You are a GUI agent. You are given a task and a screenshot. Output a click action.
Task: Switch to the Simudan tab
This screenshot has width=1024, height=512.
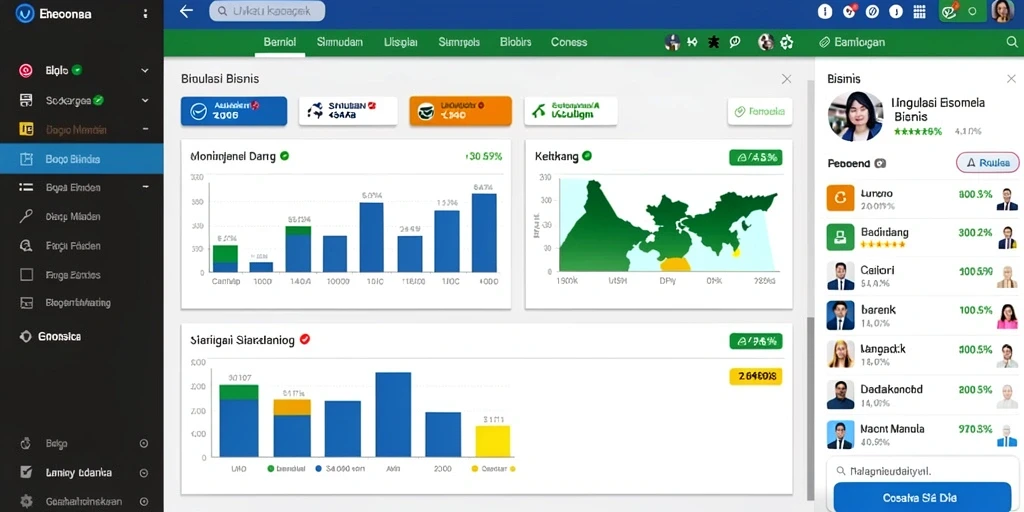click(340, 42)
